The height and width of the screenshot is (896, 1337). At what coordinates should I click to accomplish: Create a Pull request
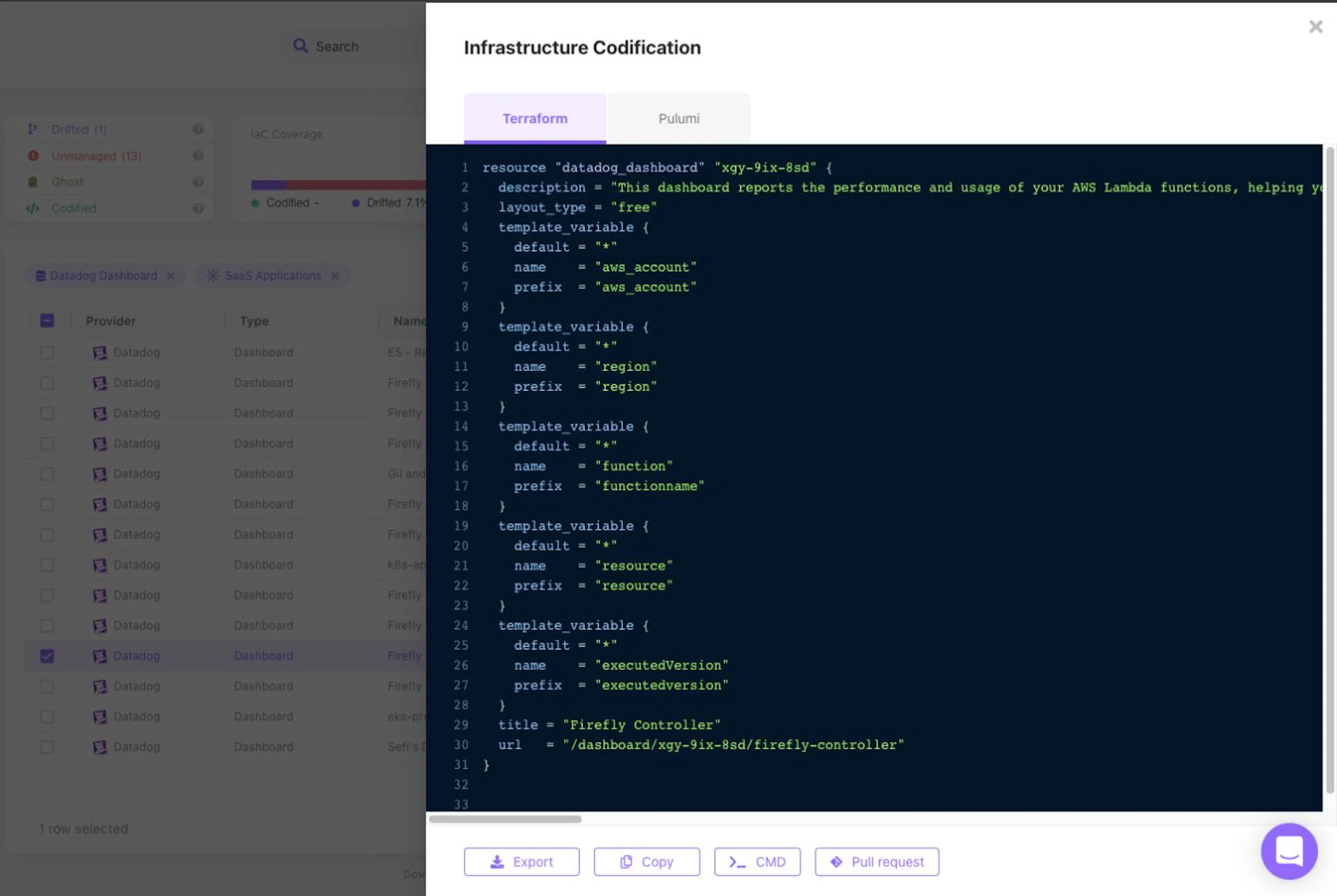877,862
